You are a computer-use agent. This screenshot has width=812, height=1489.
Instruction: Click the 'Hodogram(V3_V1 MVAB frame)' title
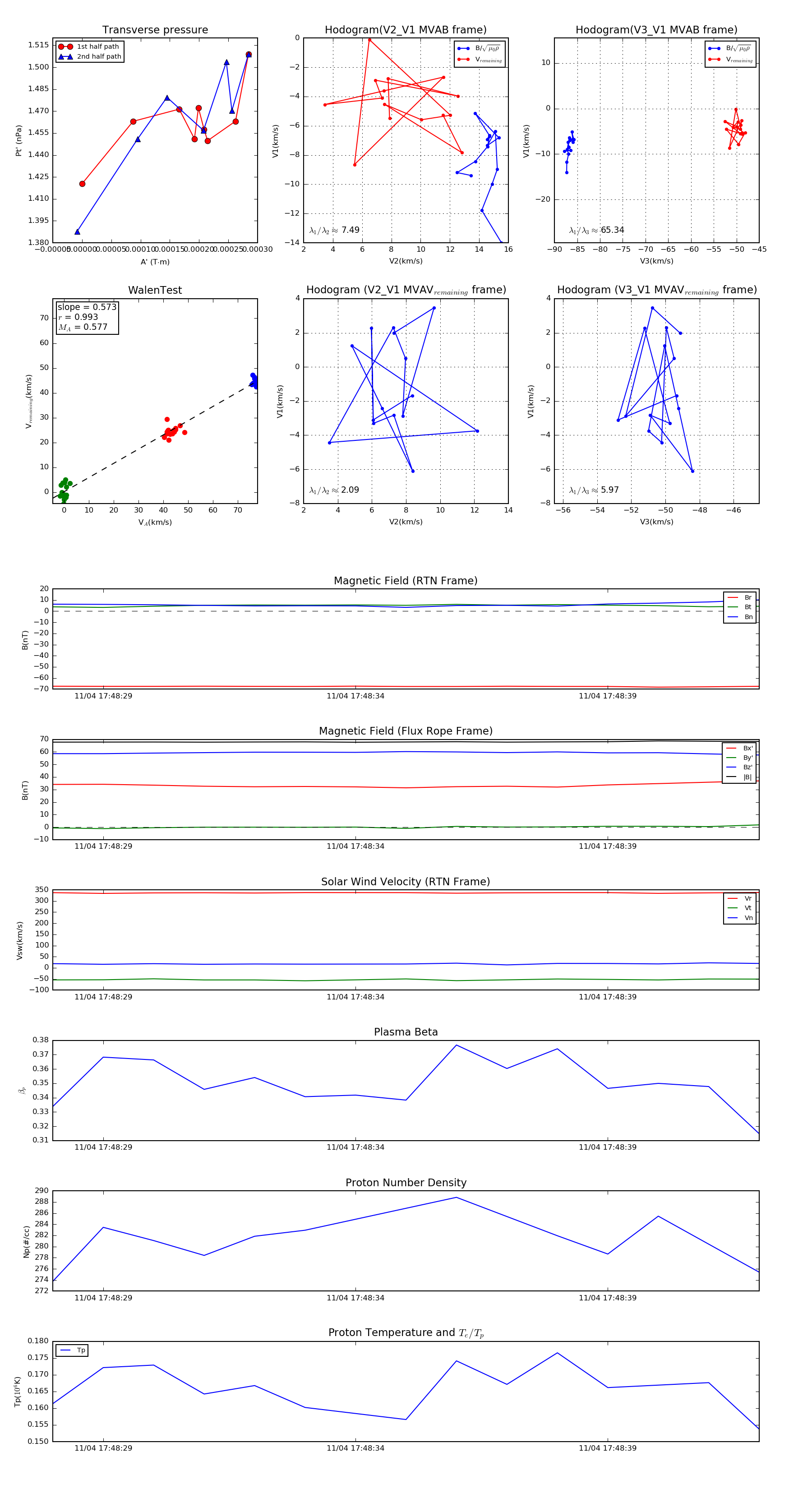656,30
